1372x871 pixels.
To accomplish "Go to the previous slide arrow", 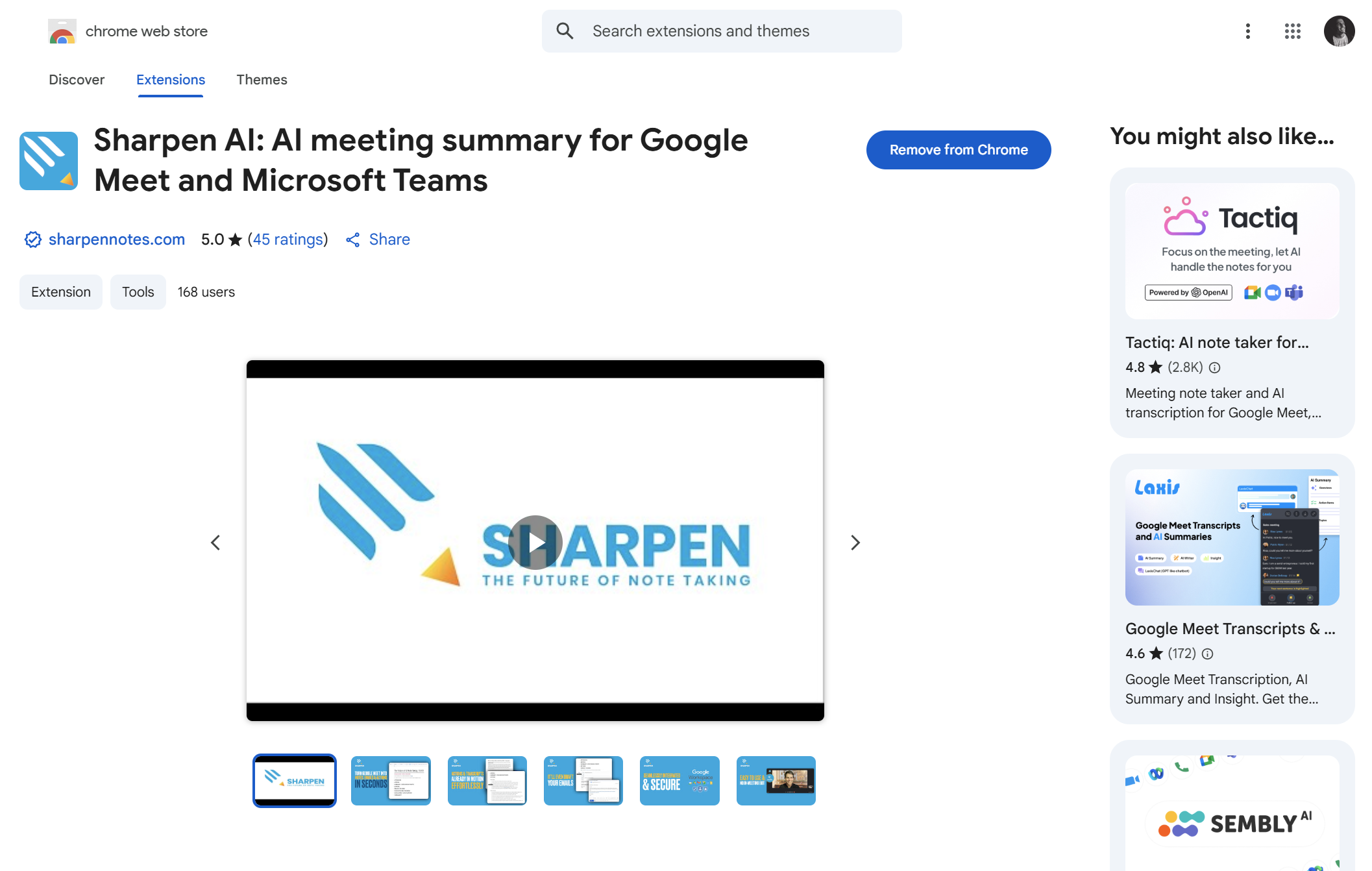I will [x=215, y=543].
